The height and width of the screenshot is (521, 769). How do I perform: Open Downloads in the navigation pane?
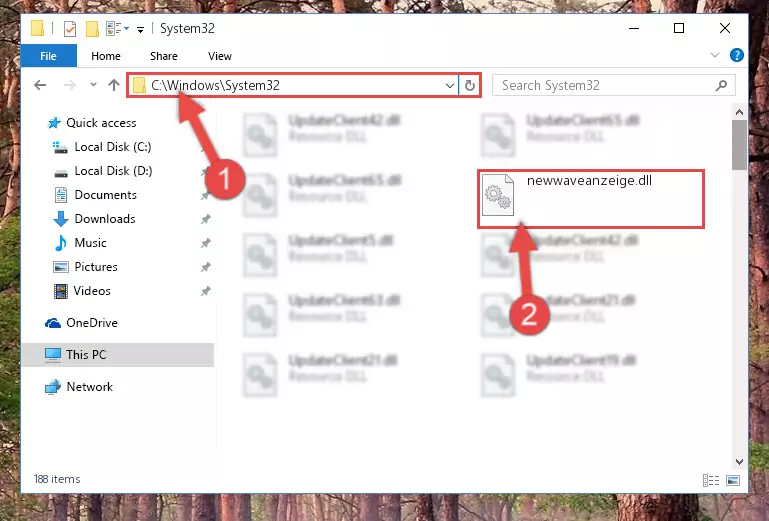point(105,219)
